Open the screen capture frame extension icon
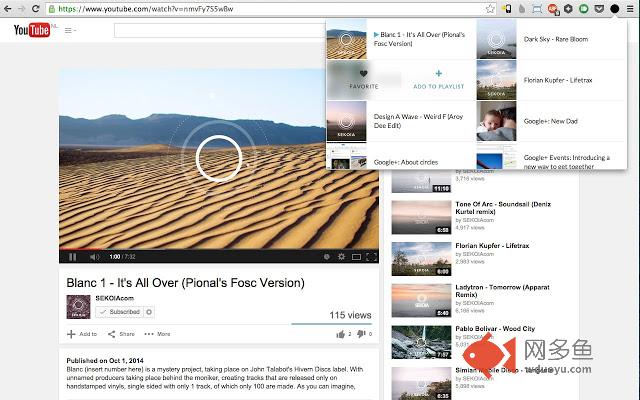The height and width of the screenshot is (400, 640). point(537,9)
